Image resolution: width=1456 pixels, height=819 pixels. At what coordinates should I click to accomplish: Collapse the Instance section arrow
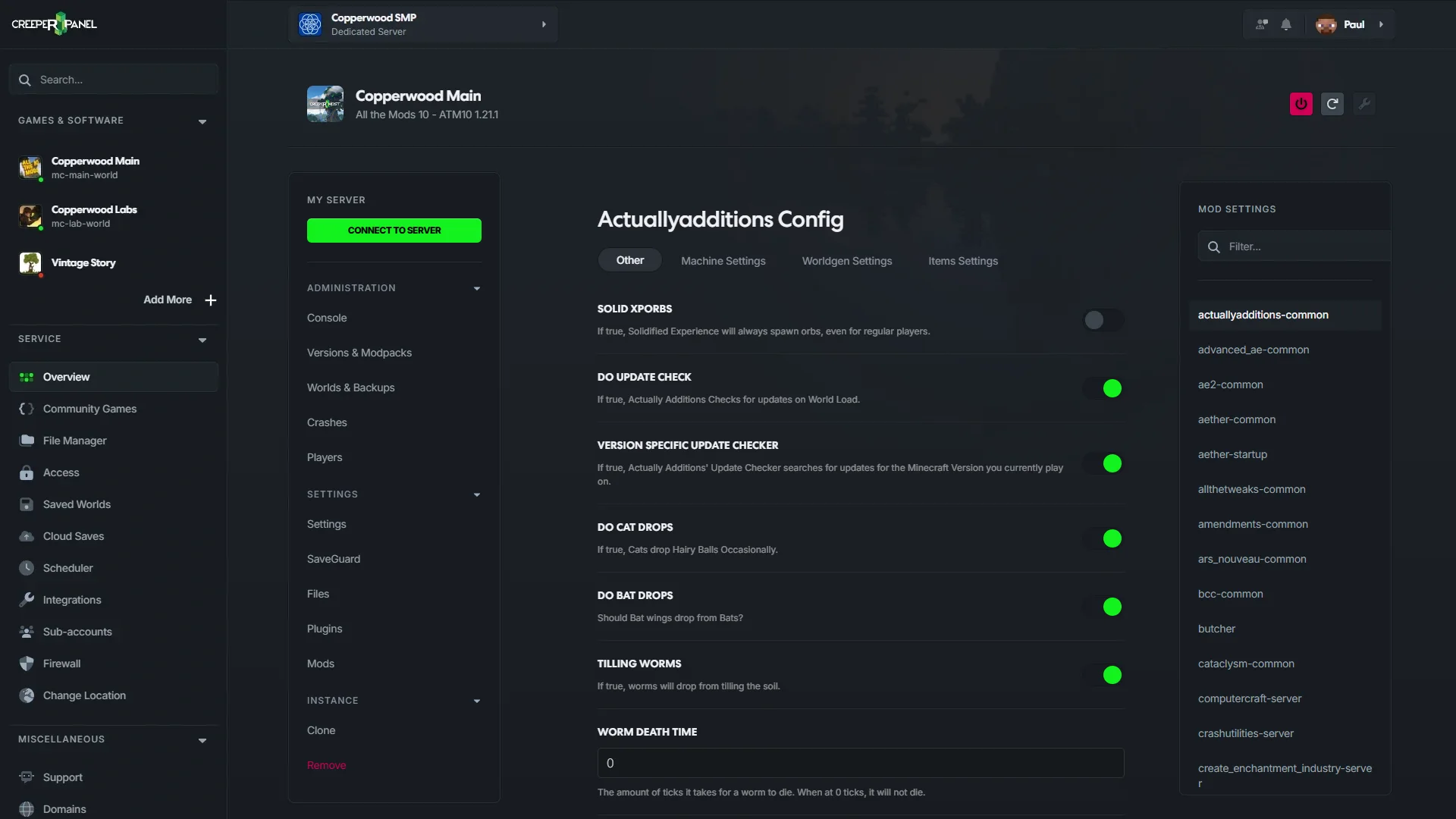(477, 701)
